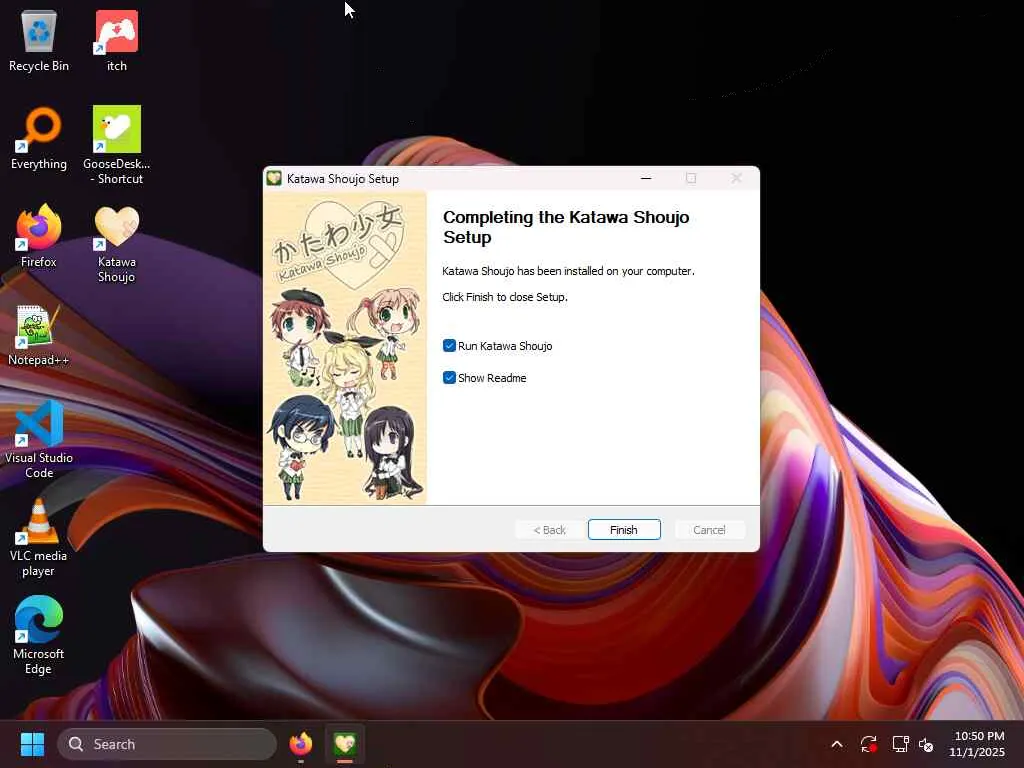Select the GooseDesktop shortcut icon

point(117,145)
